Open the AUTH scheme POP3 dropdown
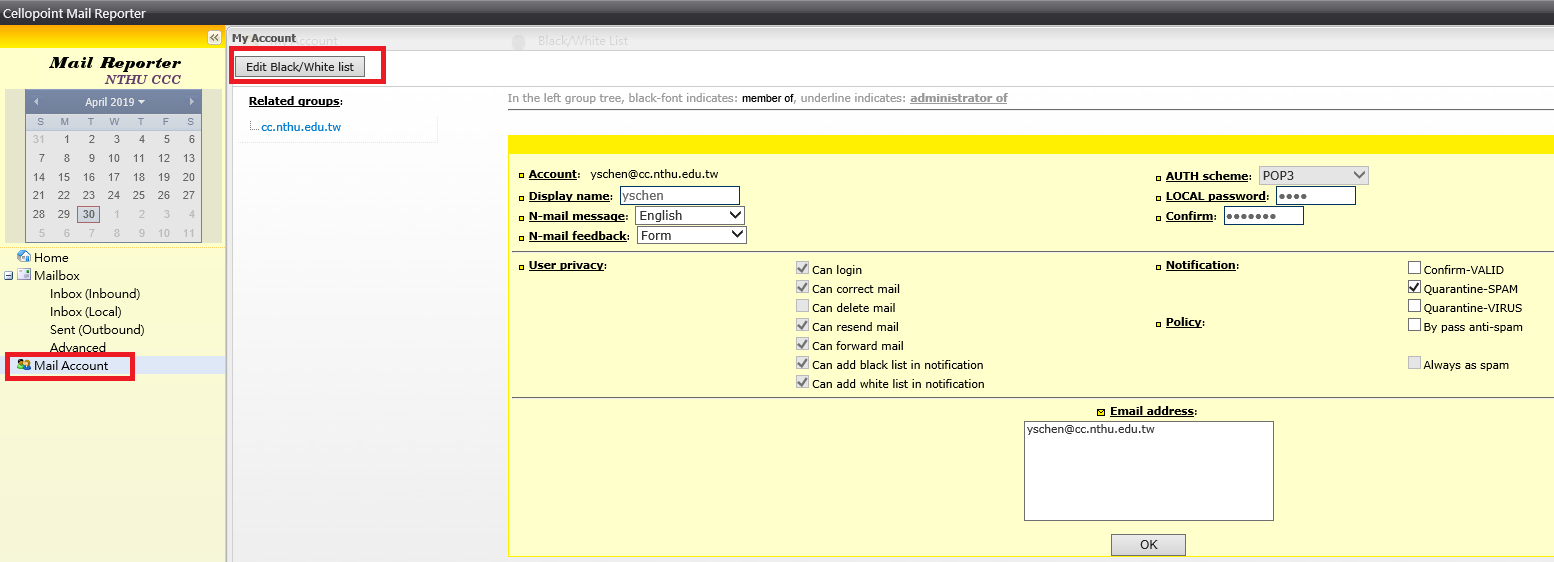This screenshot has height=562, width=1554. pyautogui.click(x=1313, y=176)
